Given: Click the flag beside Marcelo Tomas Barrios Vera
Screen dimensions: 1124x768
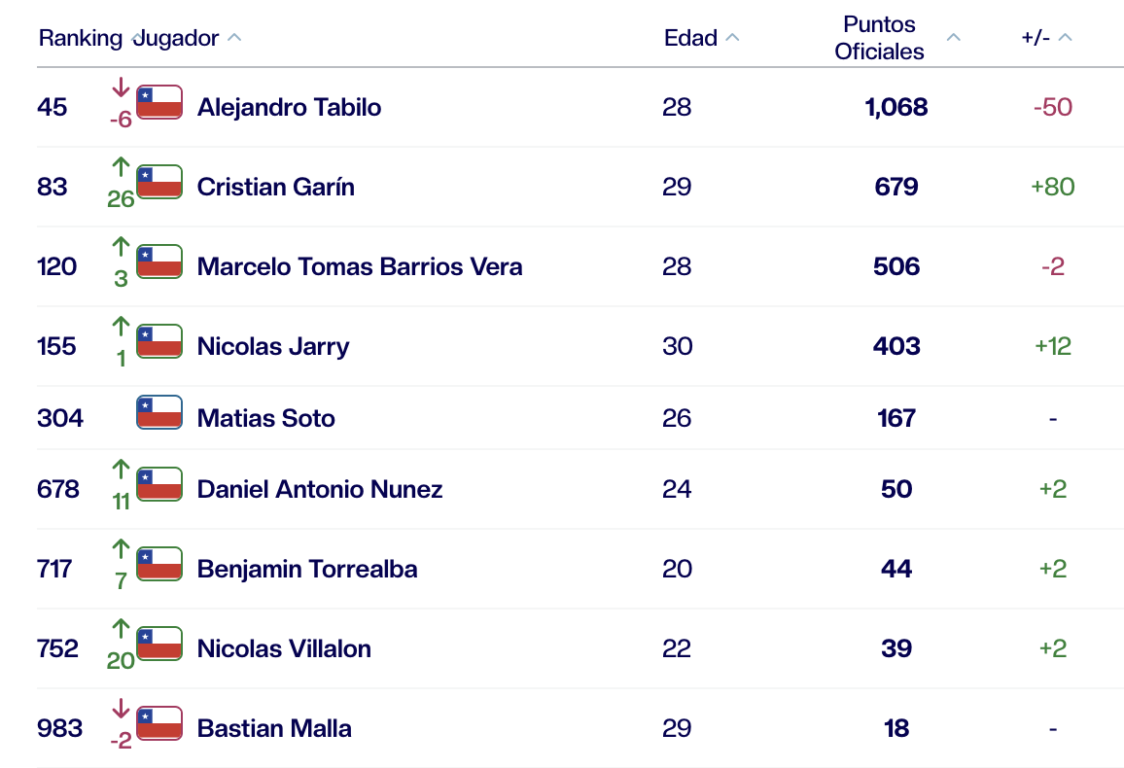Looking at the screenshot, I should coord(159,262).
